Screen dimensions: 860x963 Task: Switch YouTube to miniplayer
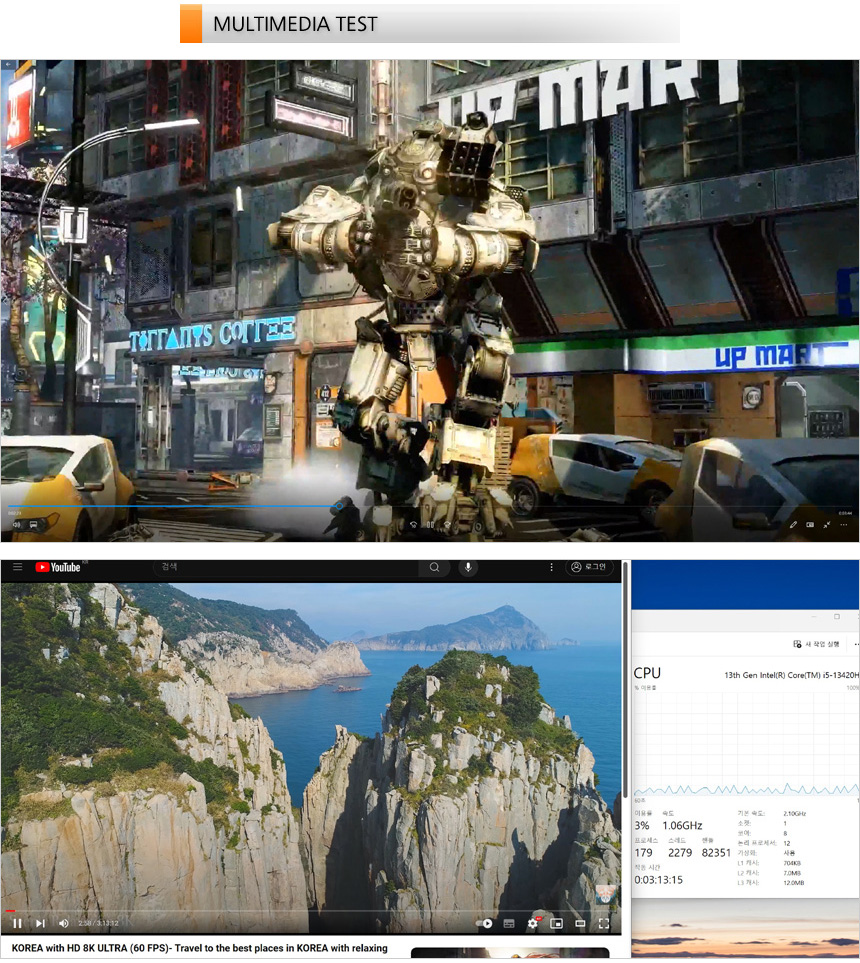tap(557, 923)
